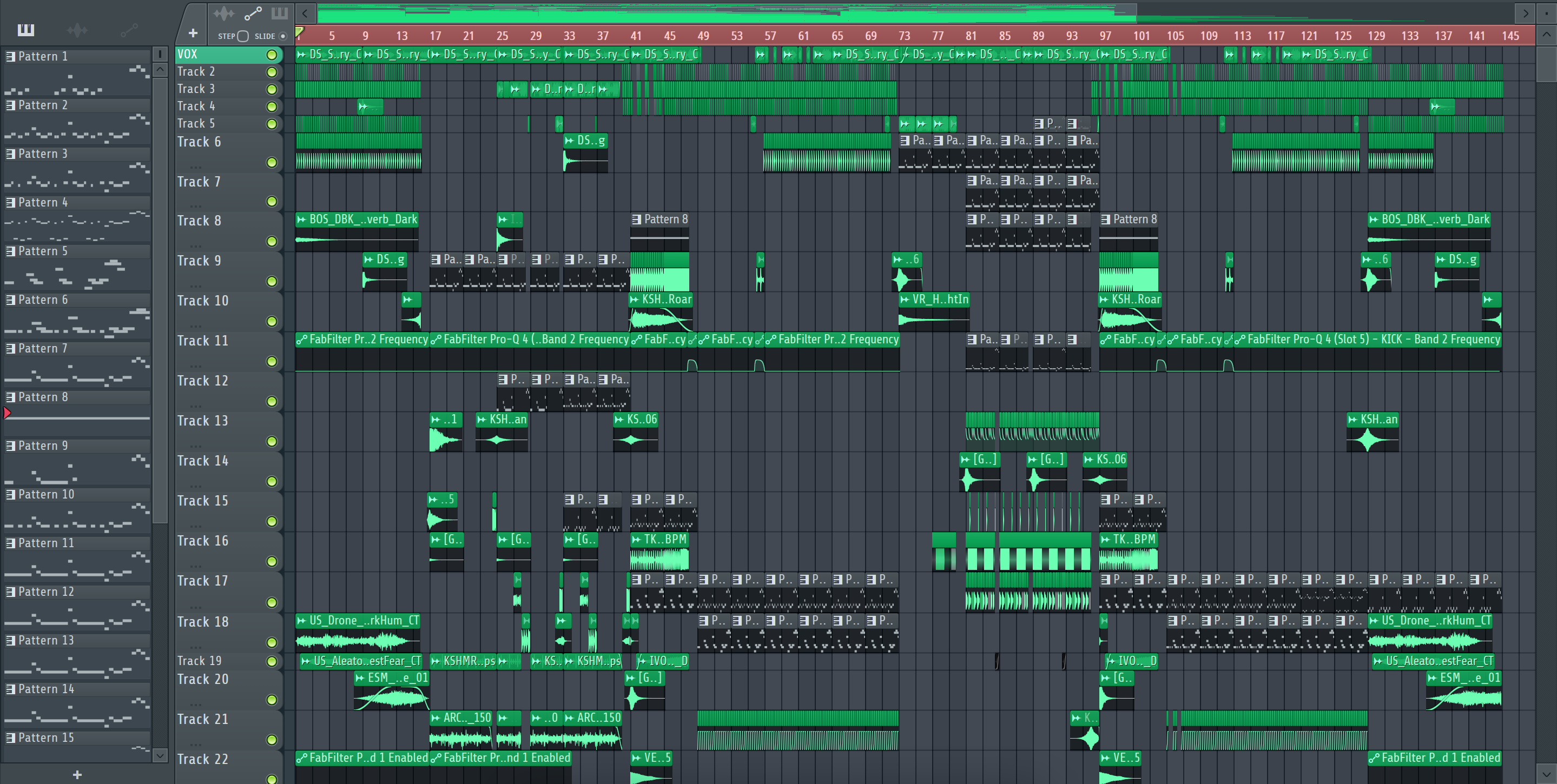1557x784 pixels.
Task: Mute the VOX track
Action: click(x=272, y=55)
